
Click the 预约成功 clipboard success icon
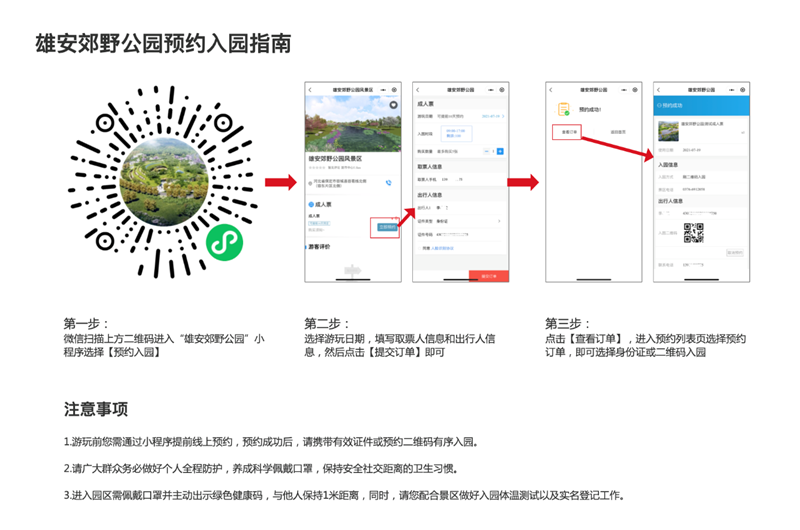click(x=563, y=109)
